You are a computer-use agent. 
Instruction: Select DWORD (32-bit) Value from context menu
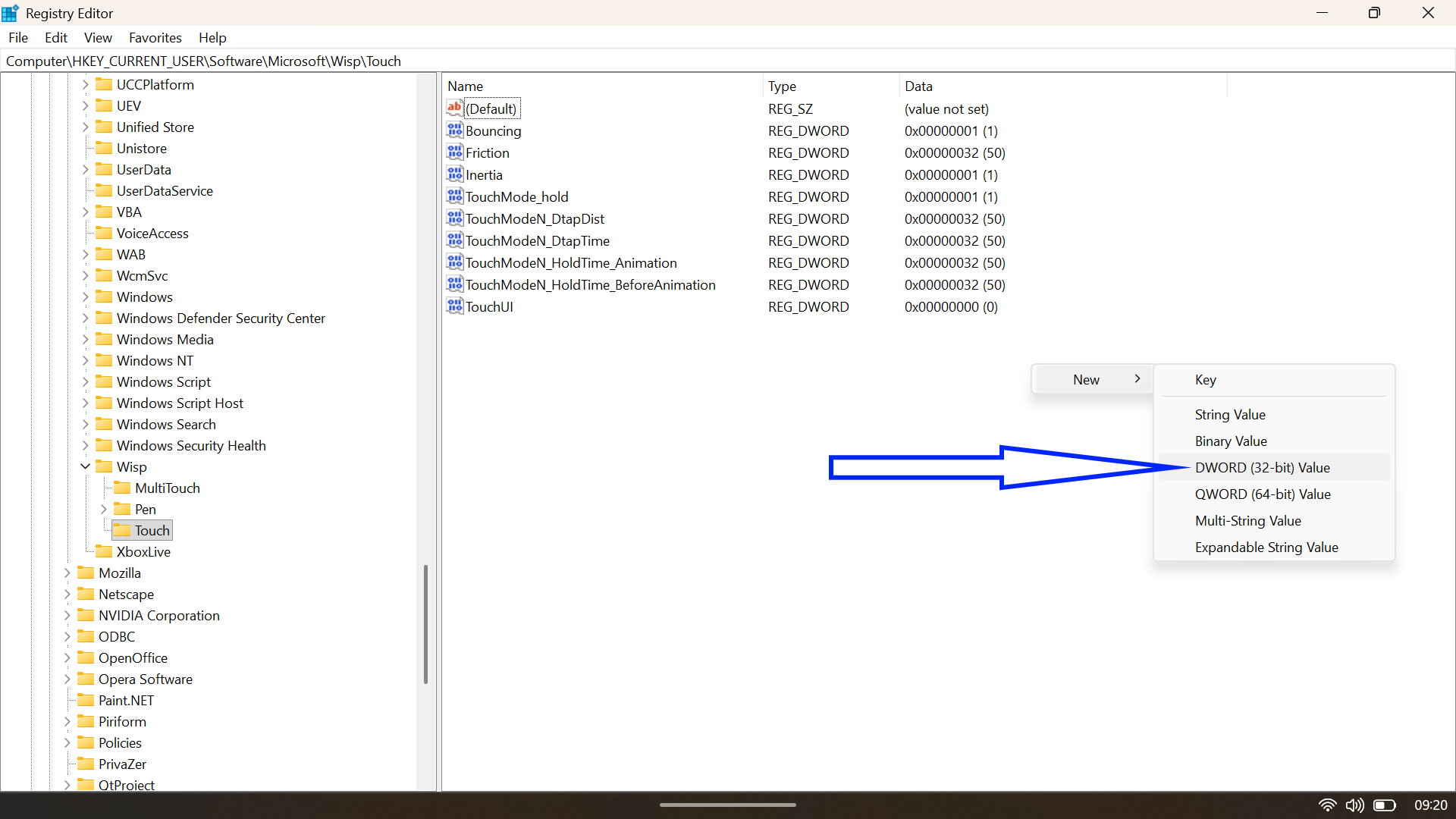[1262, 467]
